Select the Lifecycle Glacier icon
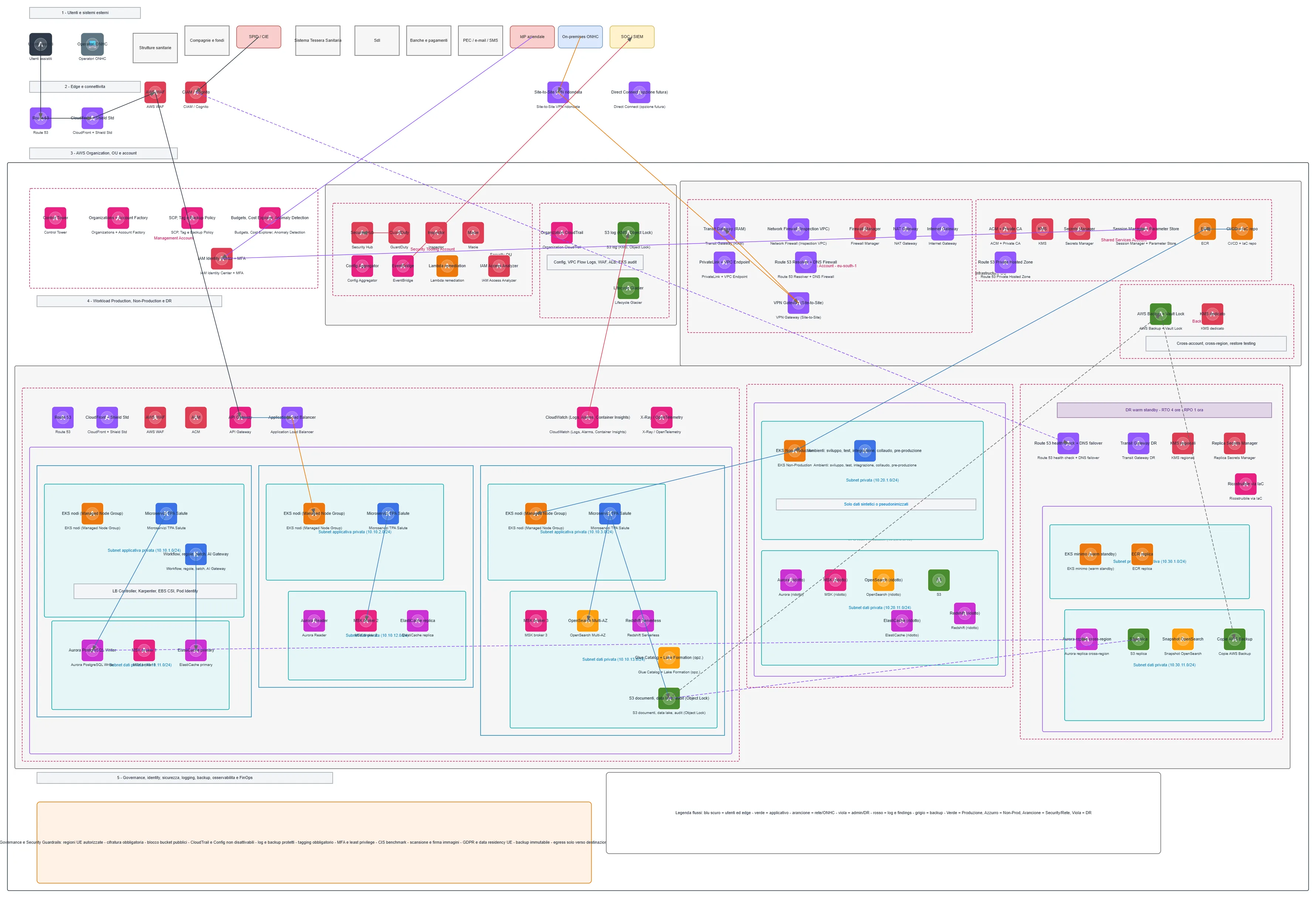 pyautogui.click(x=628, y=288)
